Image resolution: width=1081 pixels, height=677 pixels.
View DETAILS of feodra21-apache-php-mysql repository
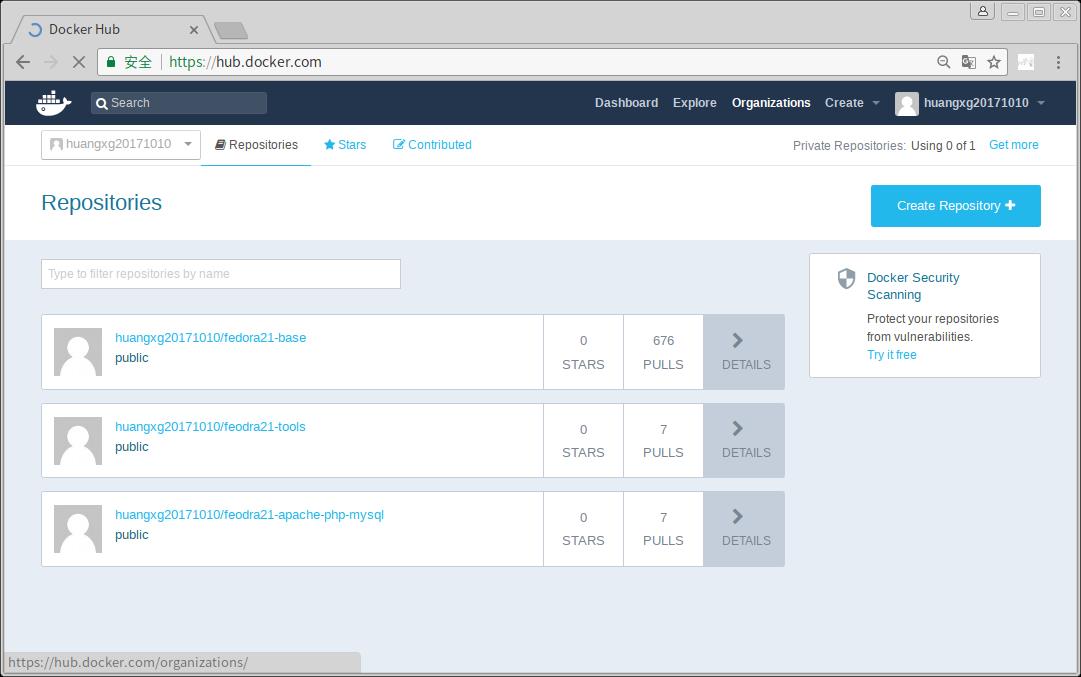[744, 529]
